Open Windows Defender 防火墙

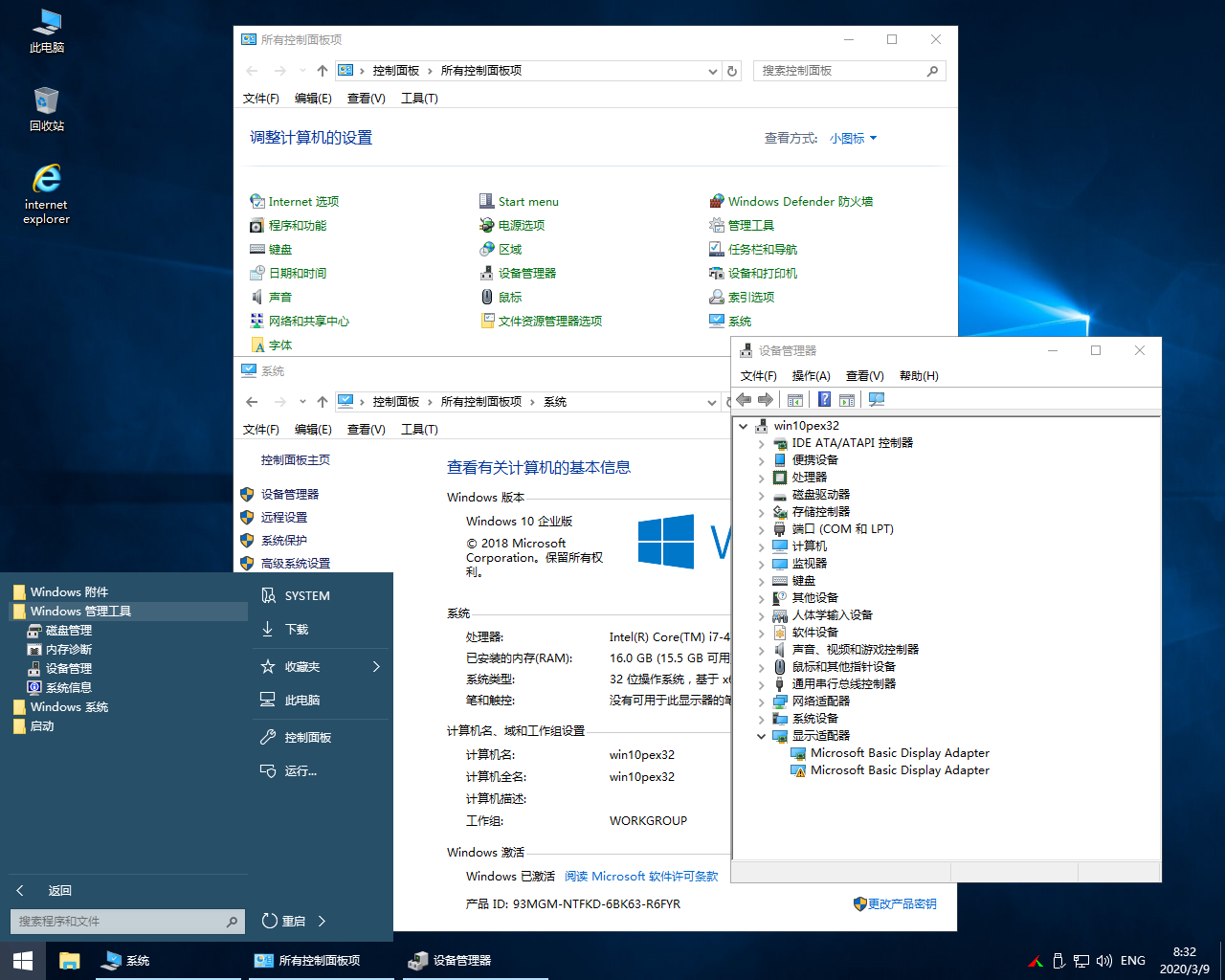[791, 201]
